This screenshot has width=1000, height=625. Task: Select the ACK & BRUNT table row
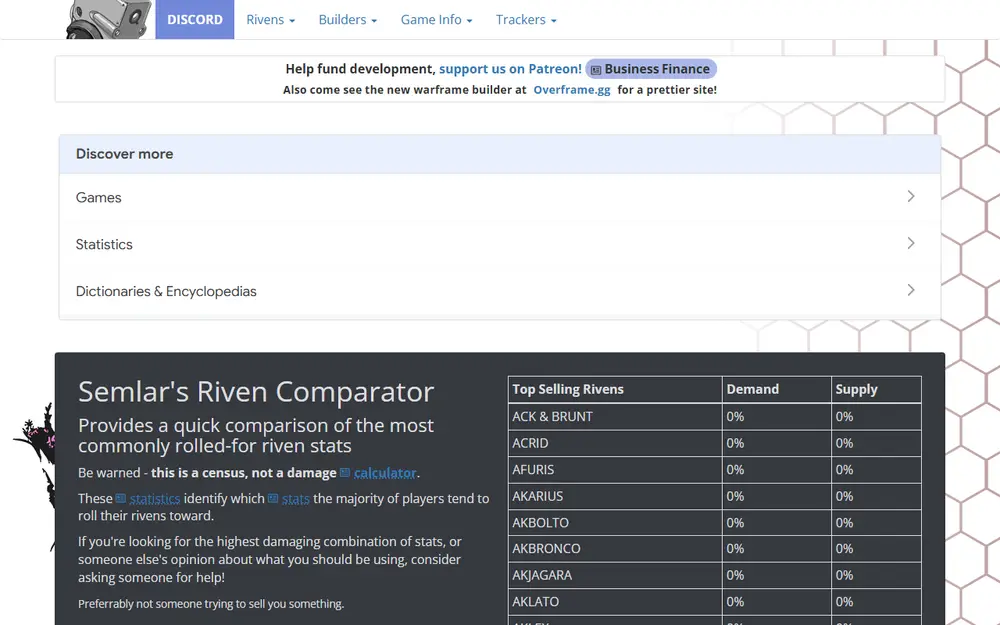click(714, 416)
